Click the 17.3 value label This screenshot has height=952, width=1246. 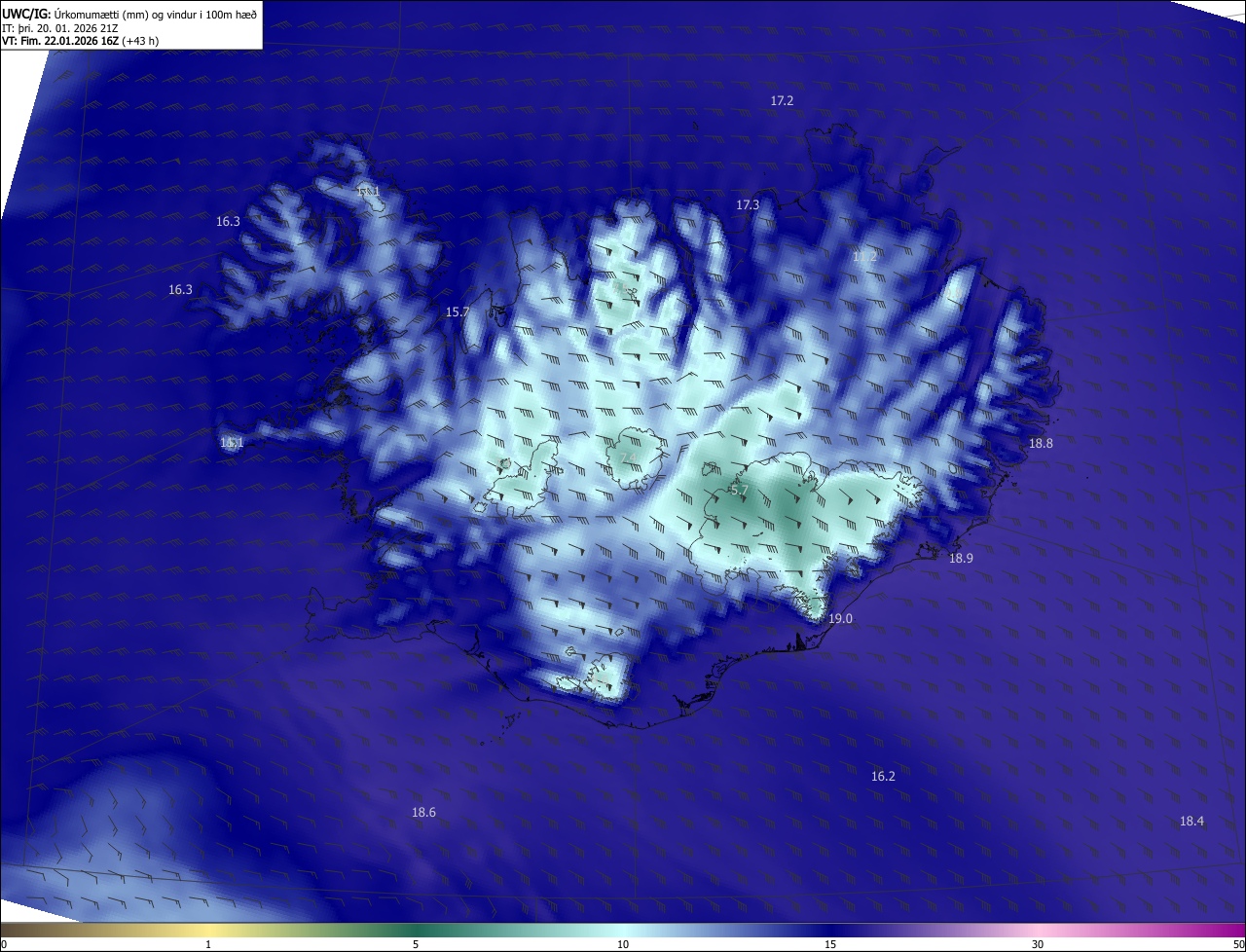tap(748, 205)
